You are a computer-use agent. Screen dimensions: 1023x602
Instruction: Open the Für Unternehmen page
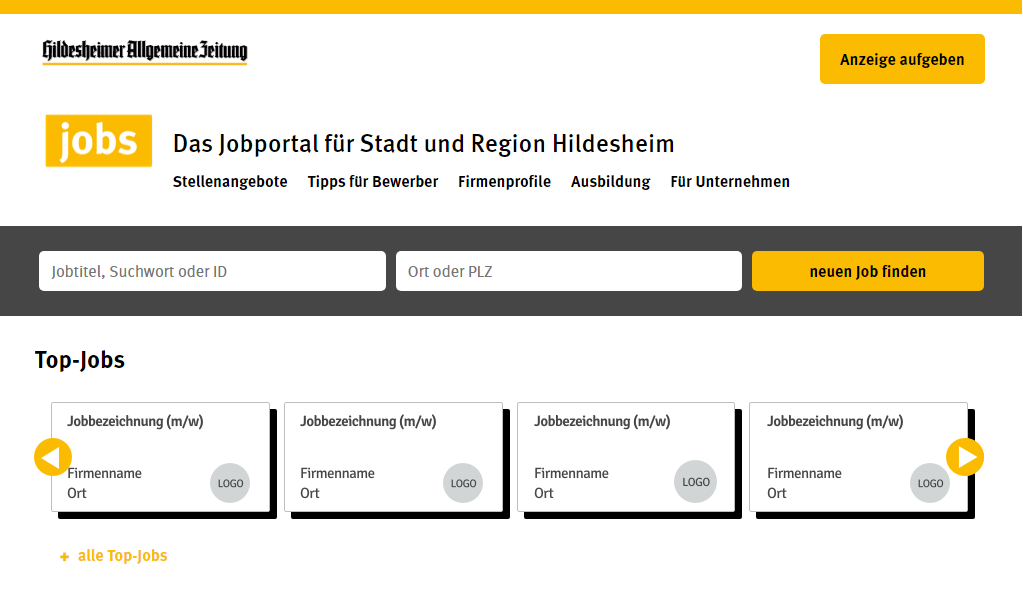point(730,182)
